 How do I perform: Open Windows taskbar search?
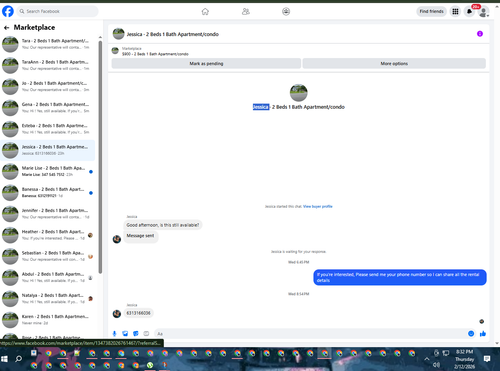pyautogui.click(x=19, y=359)
